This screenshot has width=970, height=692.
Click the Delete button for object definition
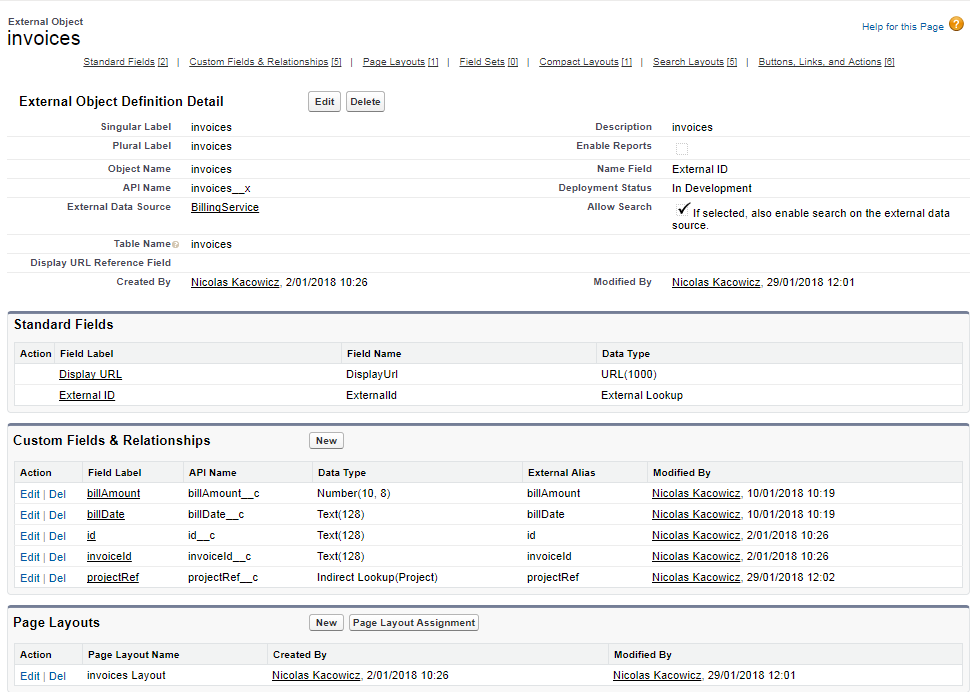(365, 101)
